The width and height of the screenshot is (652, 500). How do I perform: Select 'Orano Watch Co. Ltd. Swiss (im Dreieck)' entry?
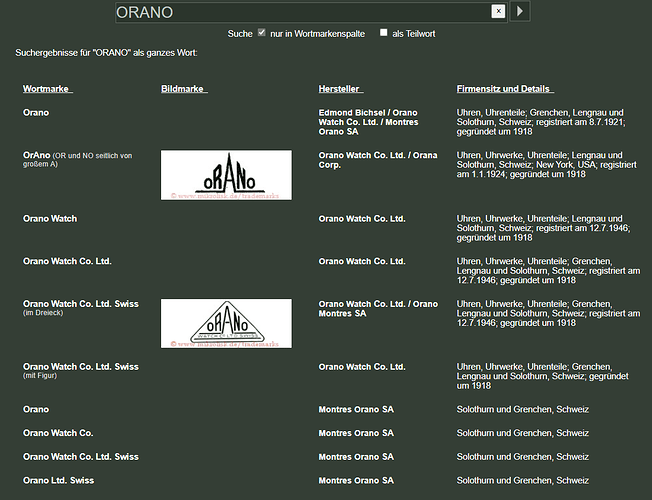point(81,308)
